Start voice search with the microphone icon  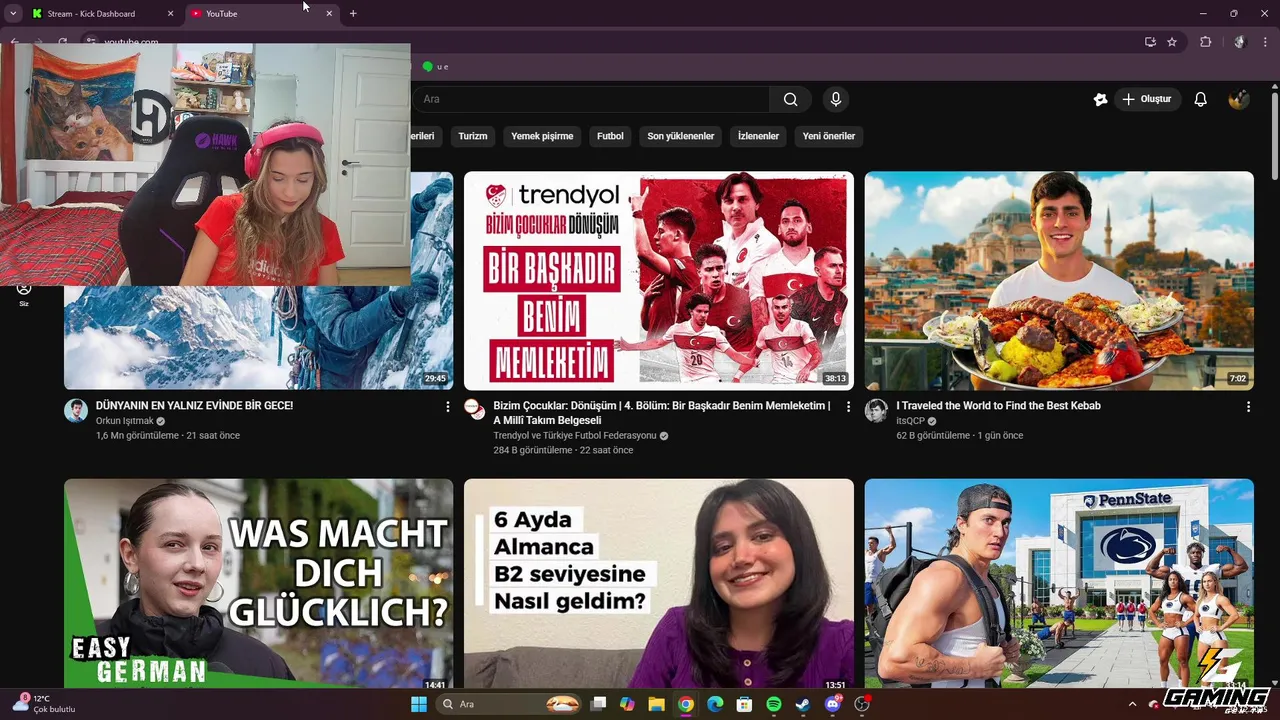836,99
